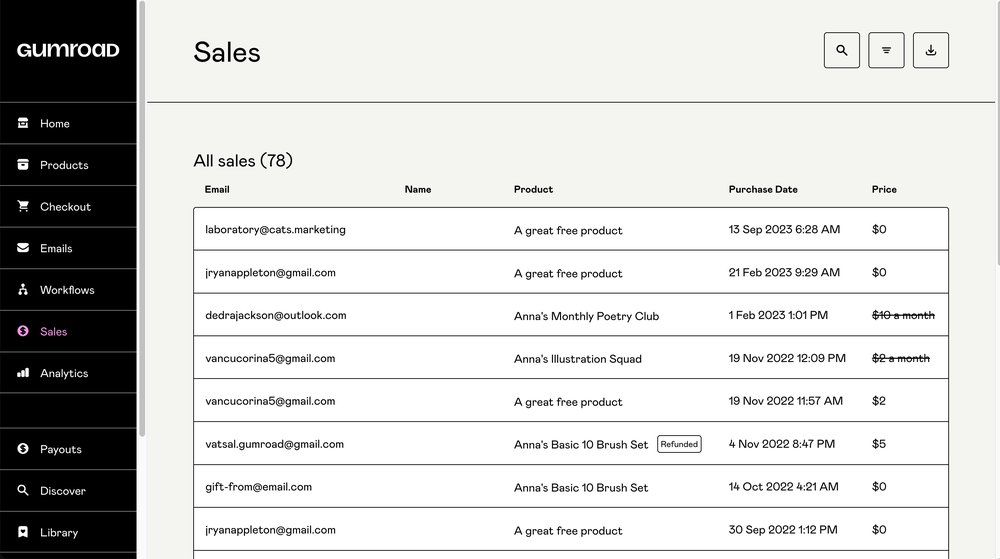Open the sales search button
The image size is (1000, 559).
[841, 50]
